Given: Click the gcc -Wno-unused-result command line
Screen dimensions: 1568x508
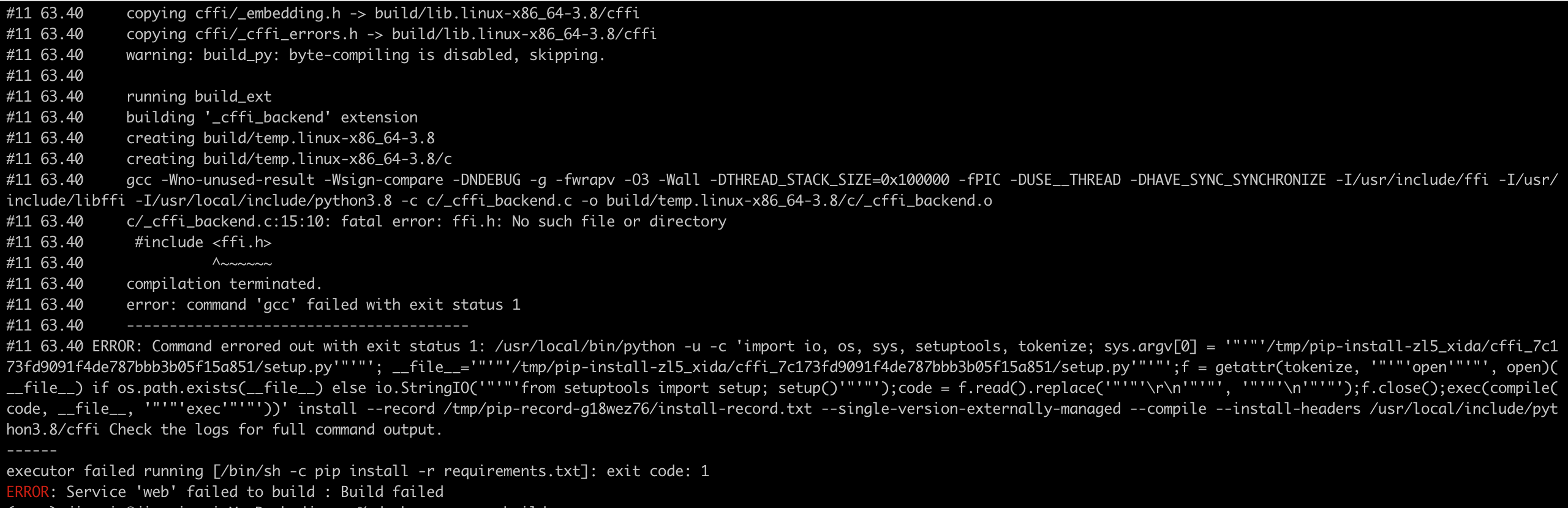Looking at the screenshot, I should click(782, 190).
